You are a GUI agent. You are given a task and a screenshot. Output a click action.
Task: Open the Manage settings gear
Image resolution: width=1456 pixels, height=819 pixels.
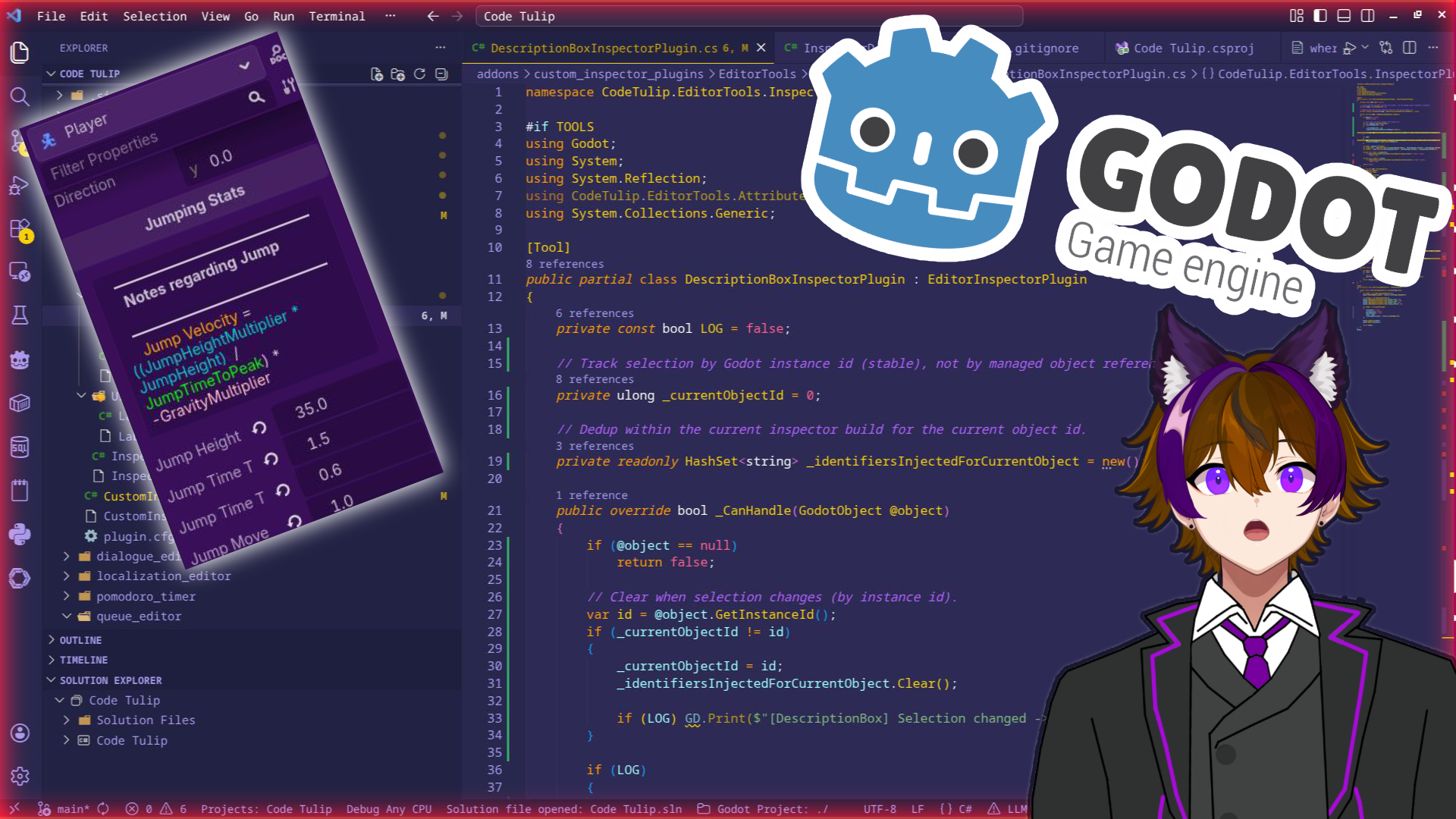(x=20, y=776)
